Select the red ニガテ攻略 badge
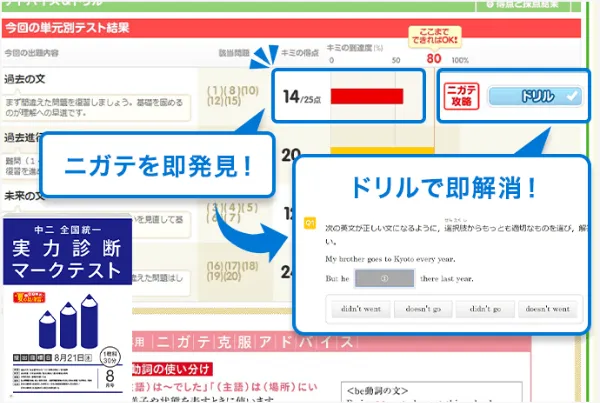Screen dimensions: 600x403 (x=463, y=96)
